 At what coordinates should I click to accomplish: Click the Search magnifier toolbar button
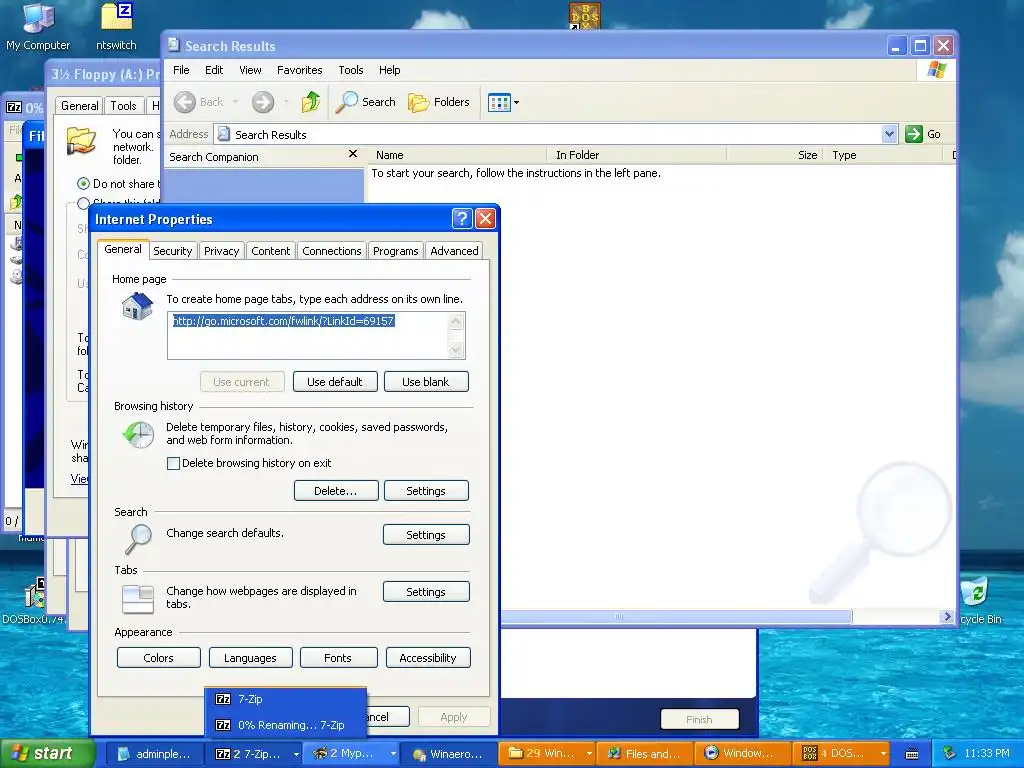pos(366,102)
